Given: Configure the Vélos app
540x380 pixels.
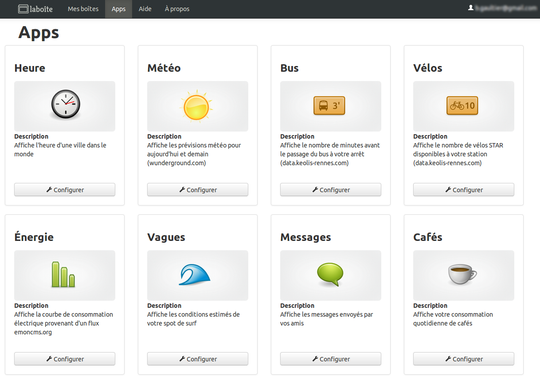Looking at the screenshot, I should coord(464,190).
